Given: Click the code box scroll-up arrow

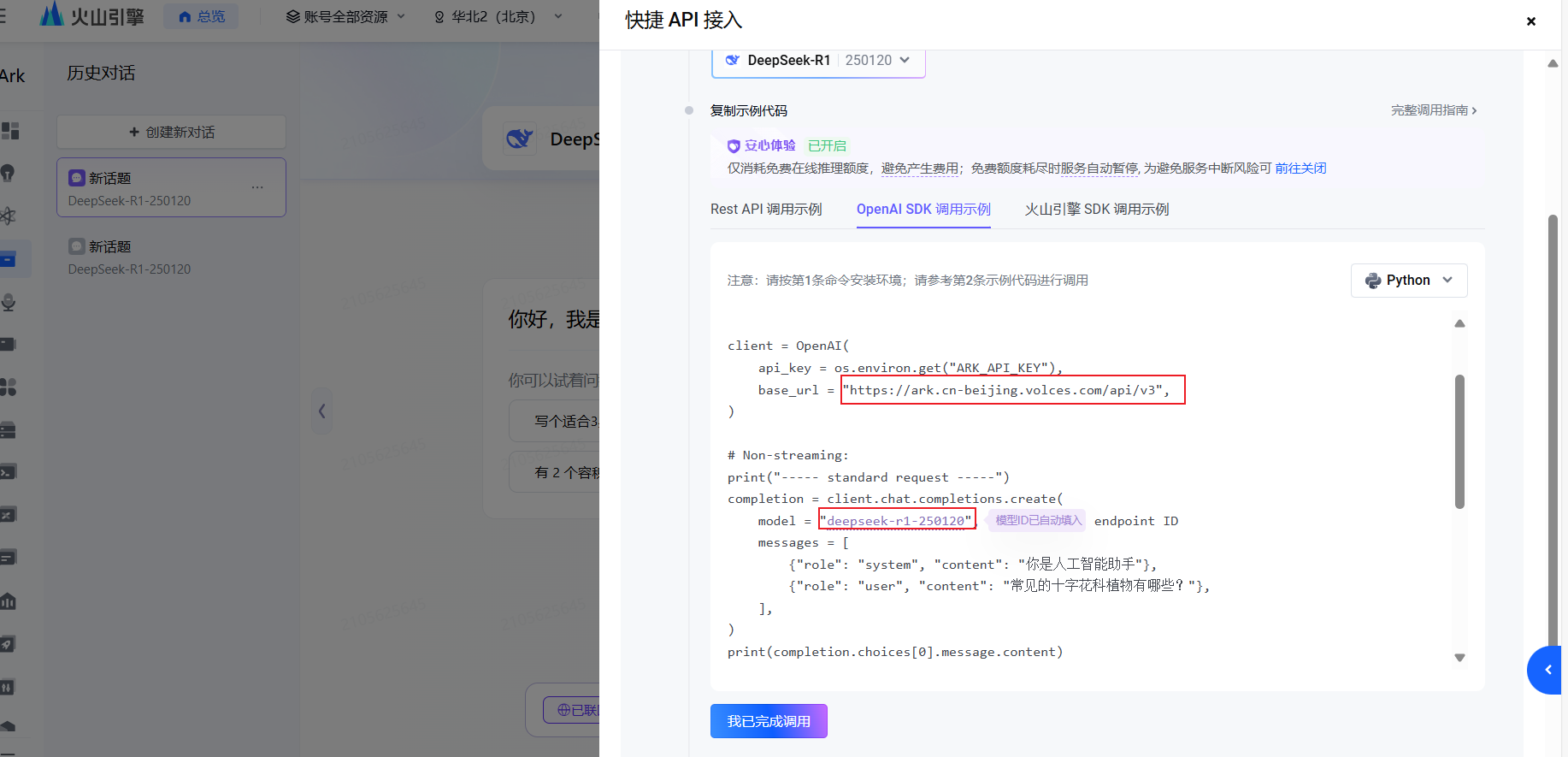Looking at the screenshot, I should tap(1459, 323).
